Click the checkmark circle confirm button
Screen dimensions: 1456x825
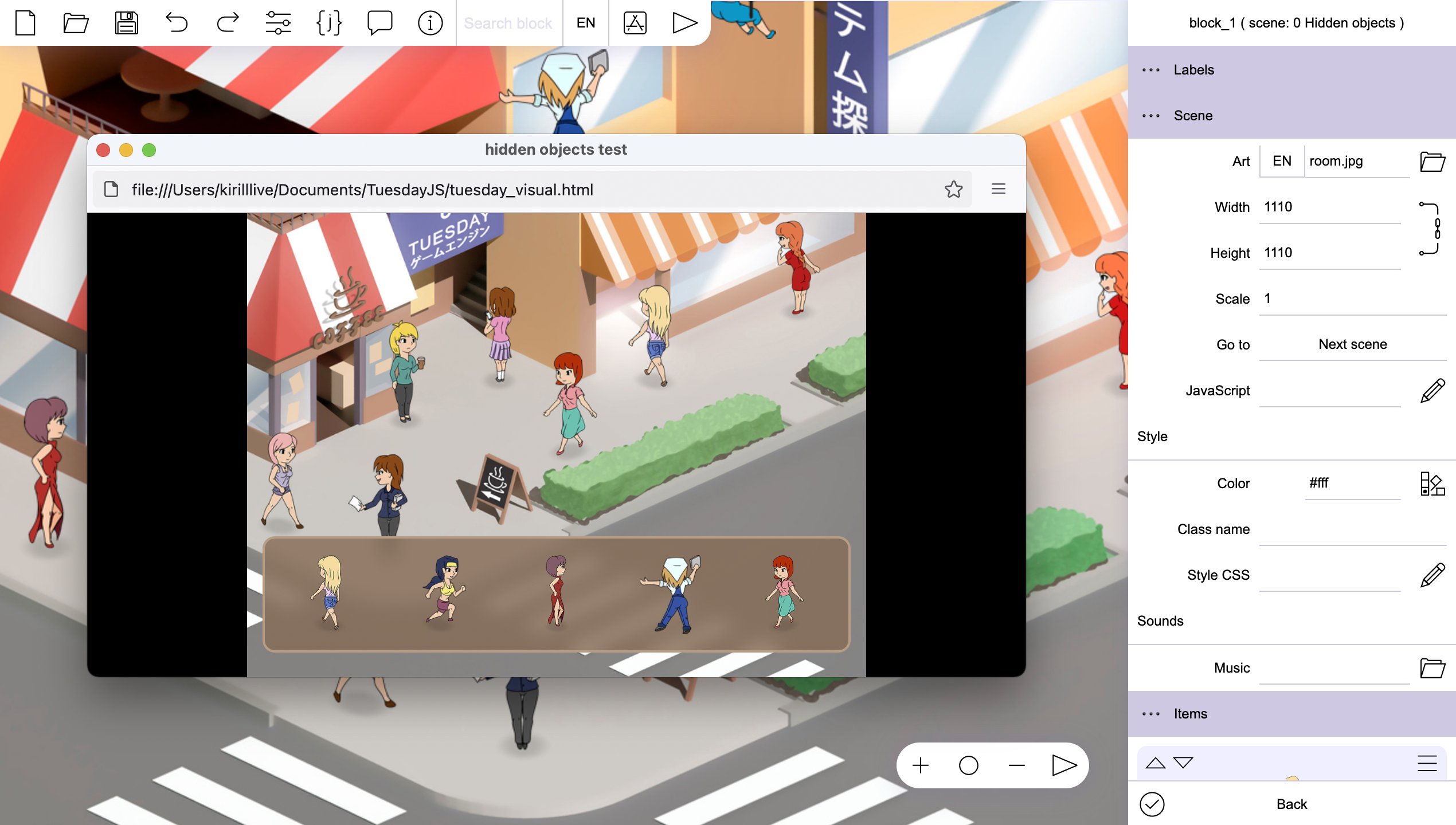pos(1152,804)
